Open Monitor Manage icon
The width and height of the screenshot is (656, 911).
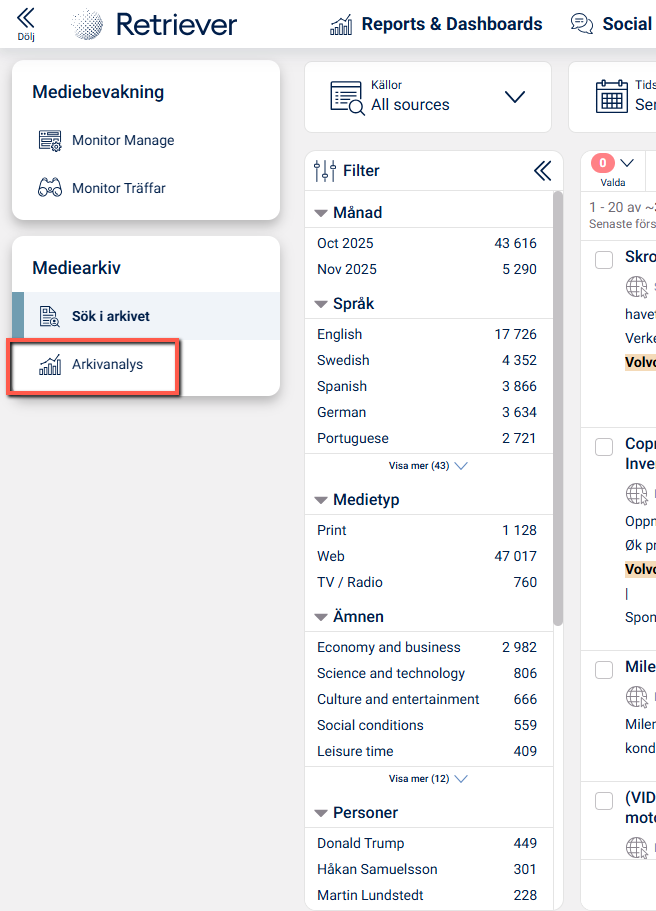49,141
